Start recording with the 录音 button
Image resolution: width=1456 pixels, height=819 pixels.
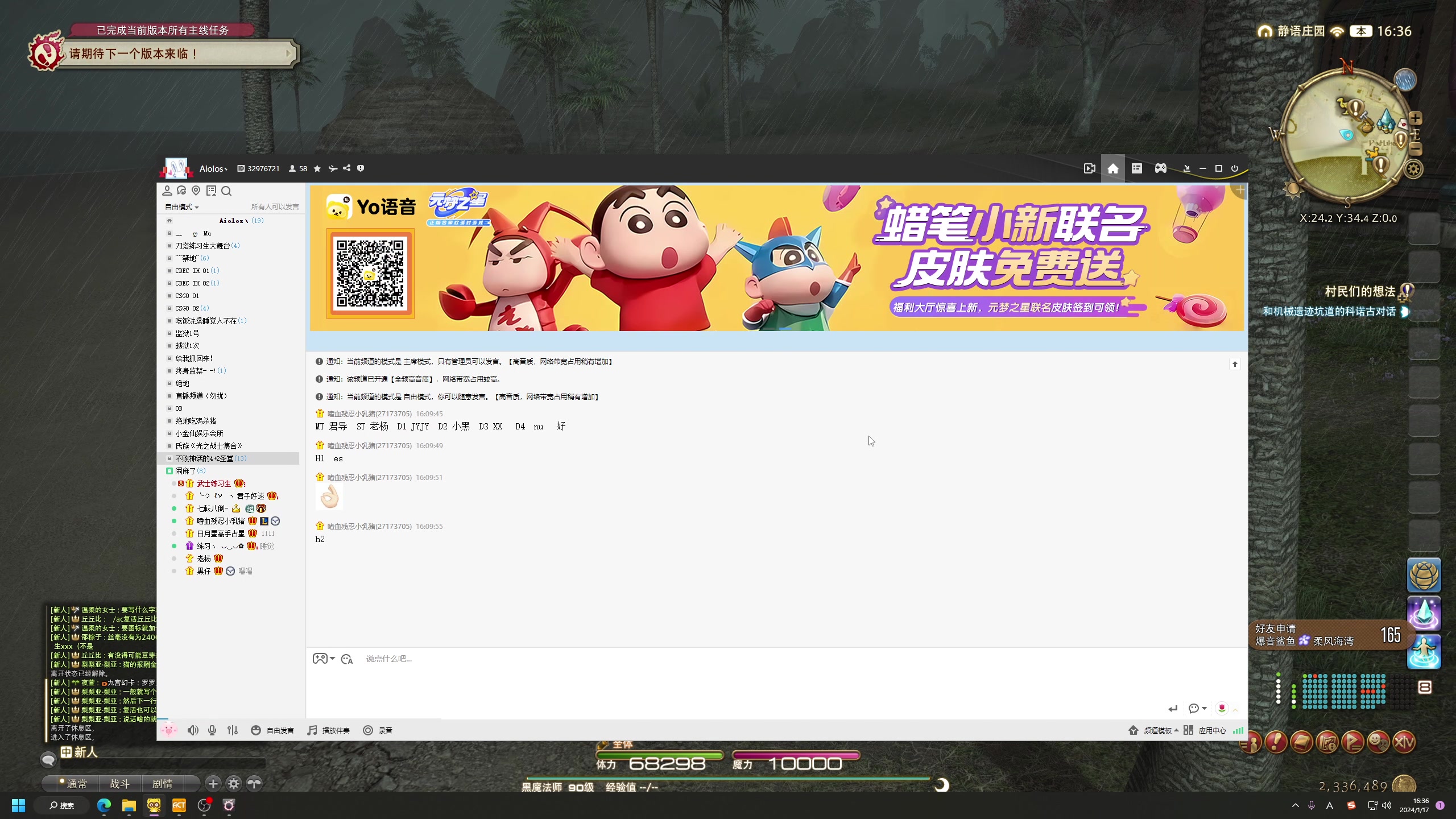coord(378,730)
